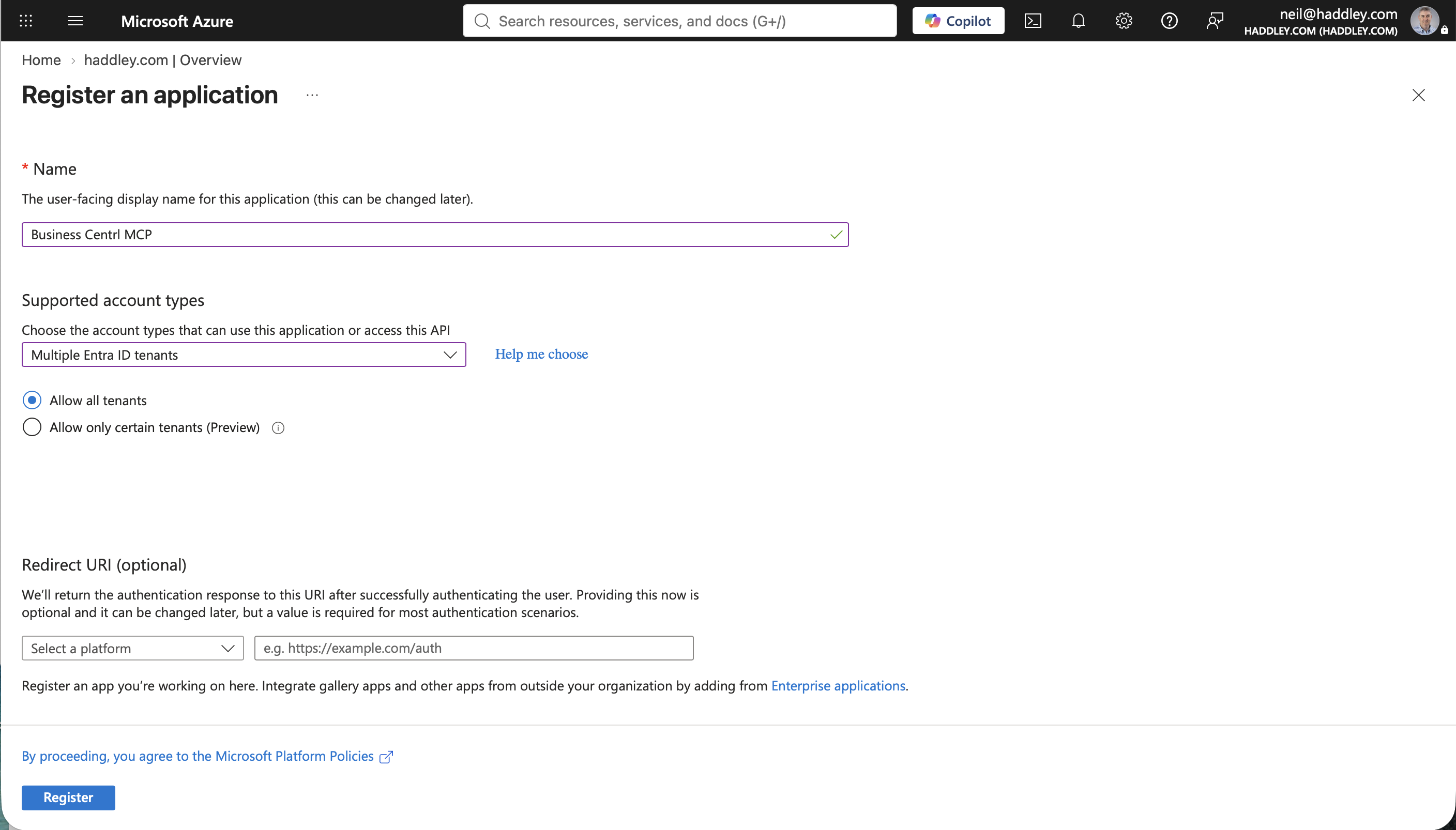Screen dimensions: 1456x830
Task: Open the Select a platform dropdown
Action: pos(132,648)
